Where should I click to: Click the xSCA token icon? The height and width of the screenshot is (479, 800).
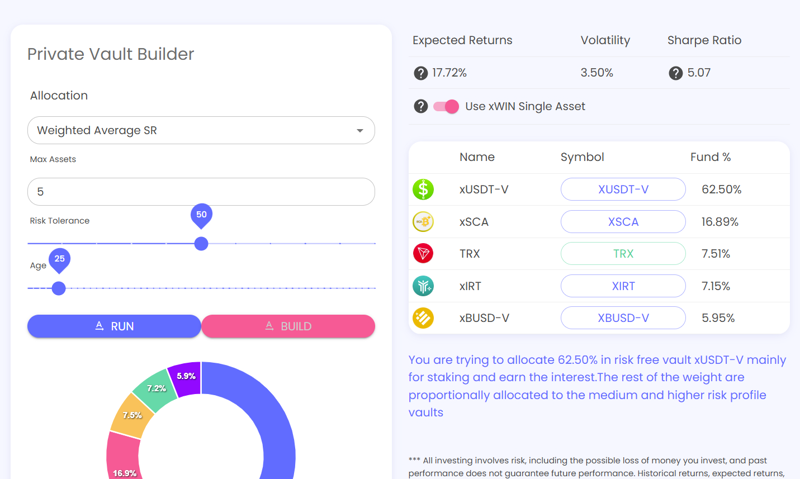pyautogui.click(x=423, y=221)
